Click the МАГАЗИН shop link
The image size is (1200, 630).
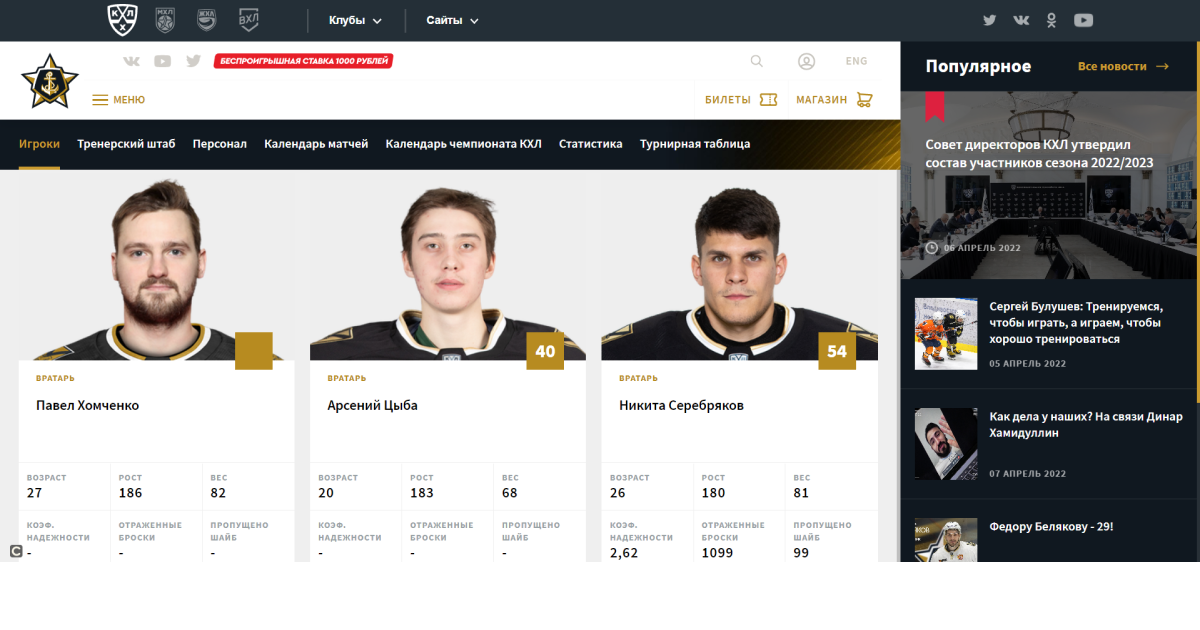[821, 100]
